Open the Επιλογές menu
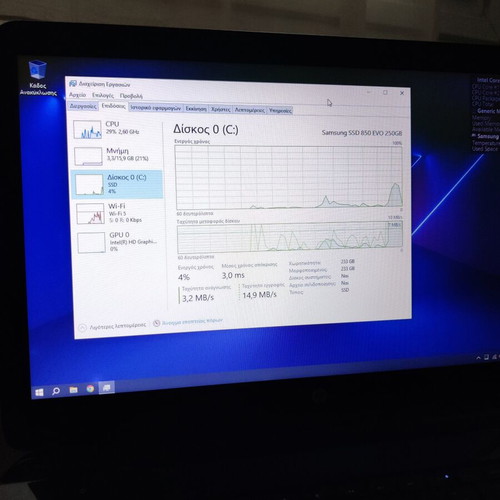The width and height of the screenshot is (500, 500). point(103,96)
